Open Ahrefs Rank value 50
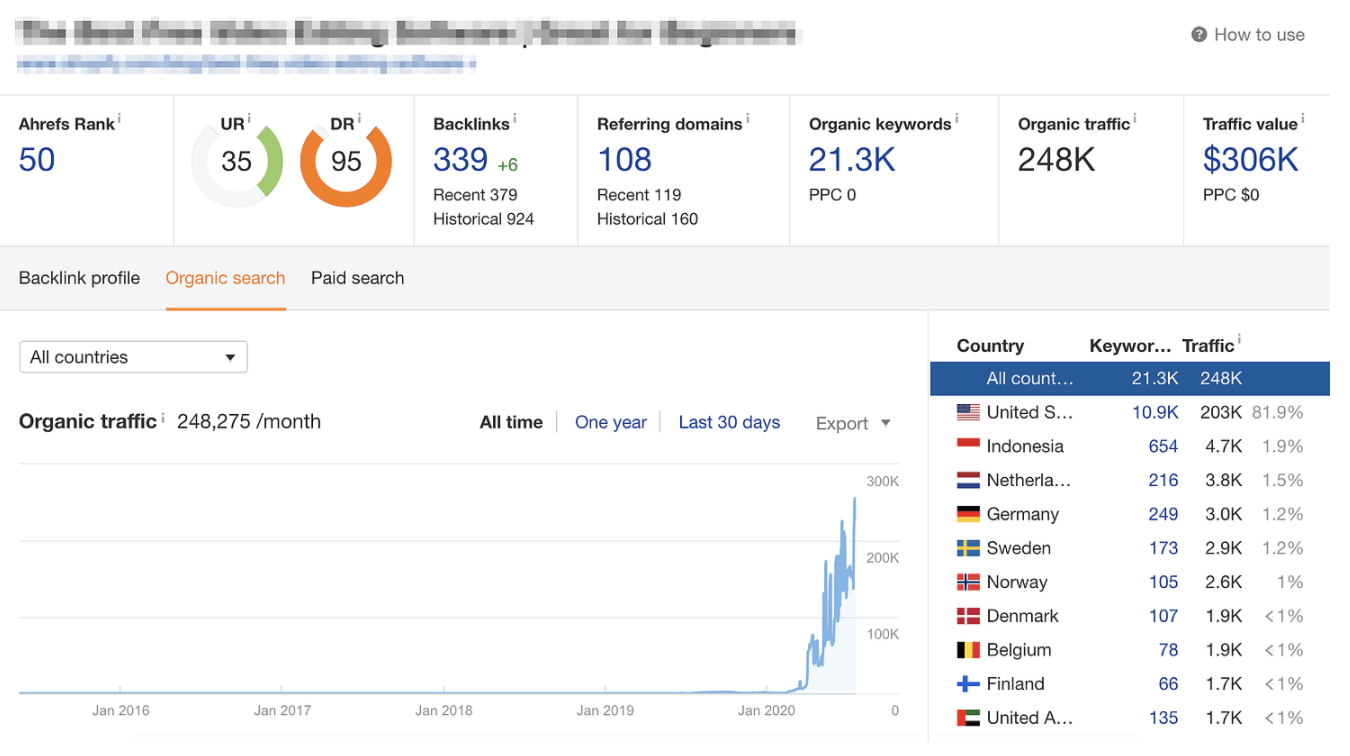The image size is (1350, 756). point(37,160)
